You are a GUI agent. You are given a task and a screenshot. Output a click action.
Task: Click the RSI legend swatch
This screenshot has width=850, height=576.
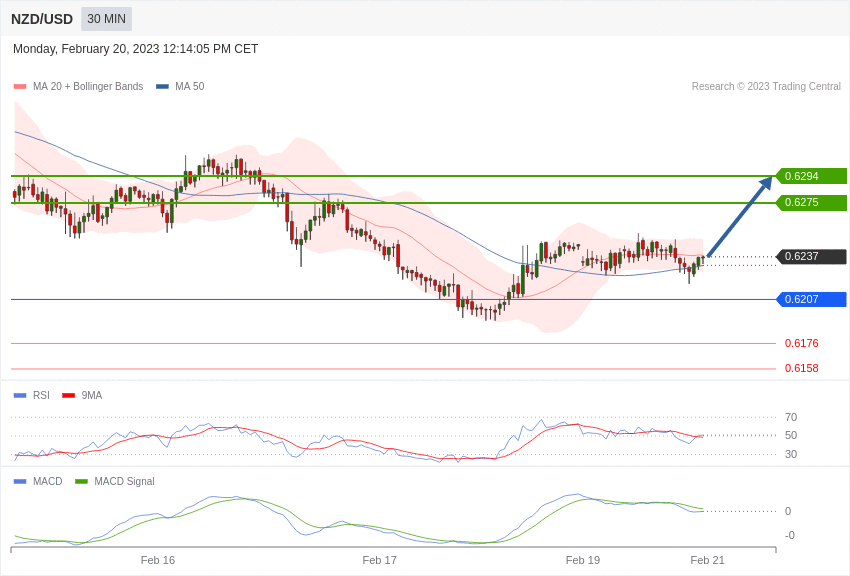click(20, 396)
